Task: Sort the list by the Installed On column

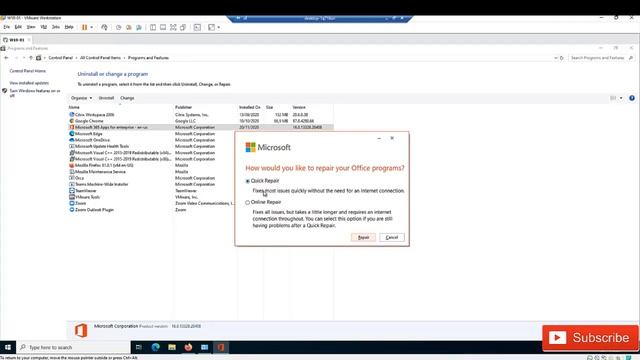Action: [249, 107]
